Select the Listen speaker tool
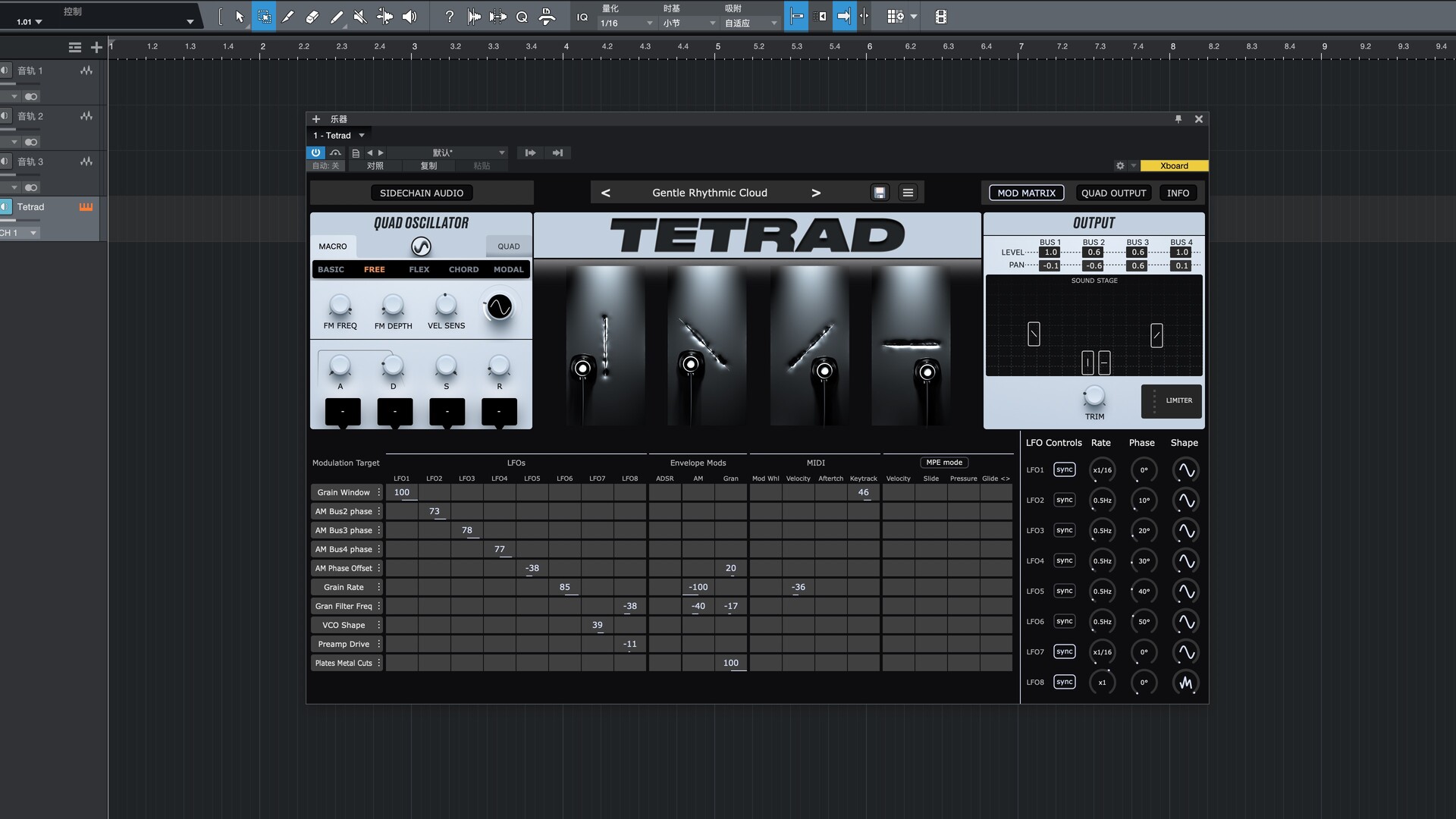Viewport: 1456px width, 819px height. pyautogui.click(x=409, y=17)
